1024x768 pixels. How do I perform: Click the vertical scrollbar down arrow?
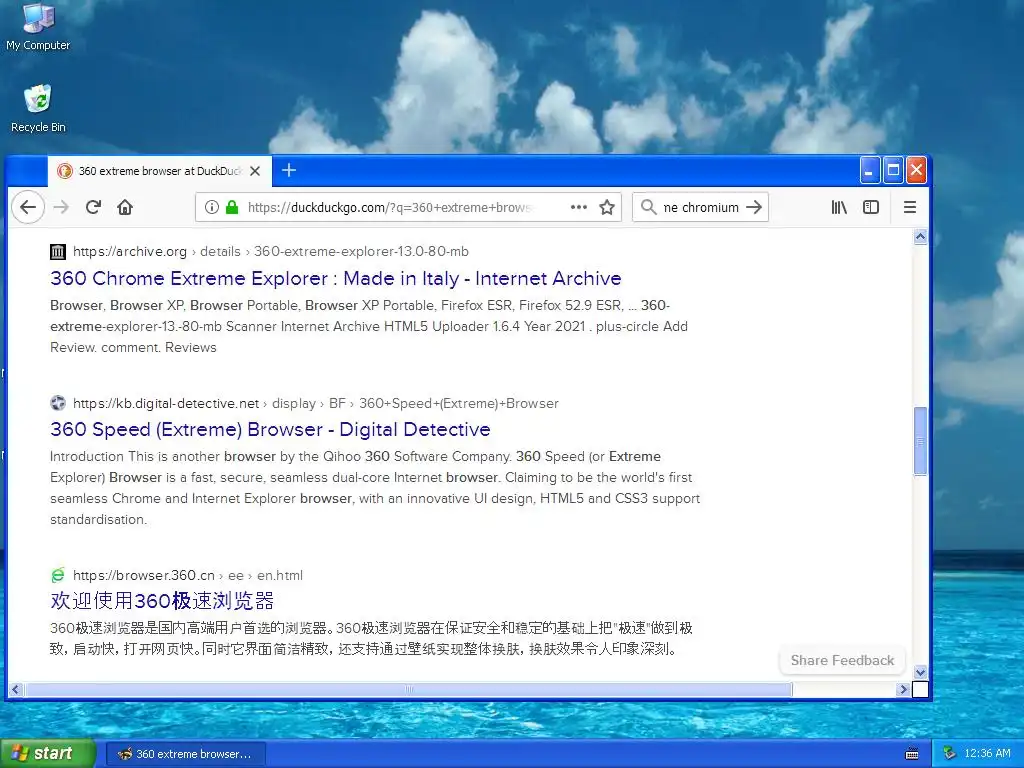[x=920, y=672]
